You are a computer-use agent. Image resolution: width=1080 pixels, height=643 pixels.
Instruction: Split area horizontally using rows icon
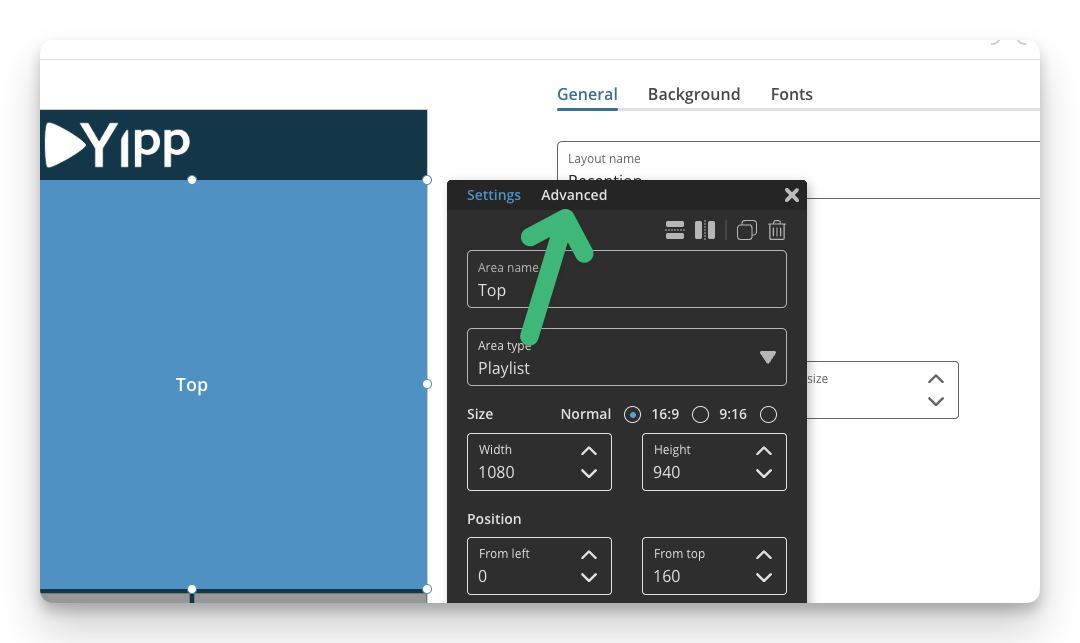[675, 230]
